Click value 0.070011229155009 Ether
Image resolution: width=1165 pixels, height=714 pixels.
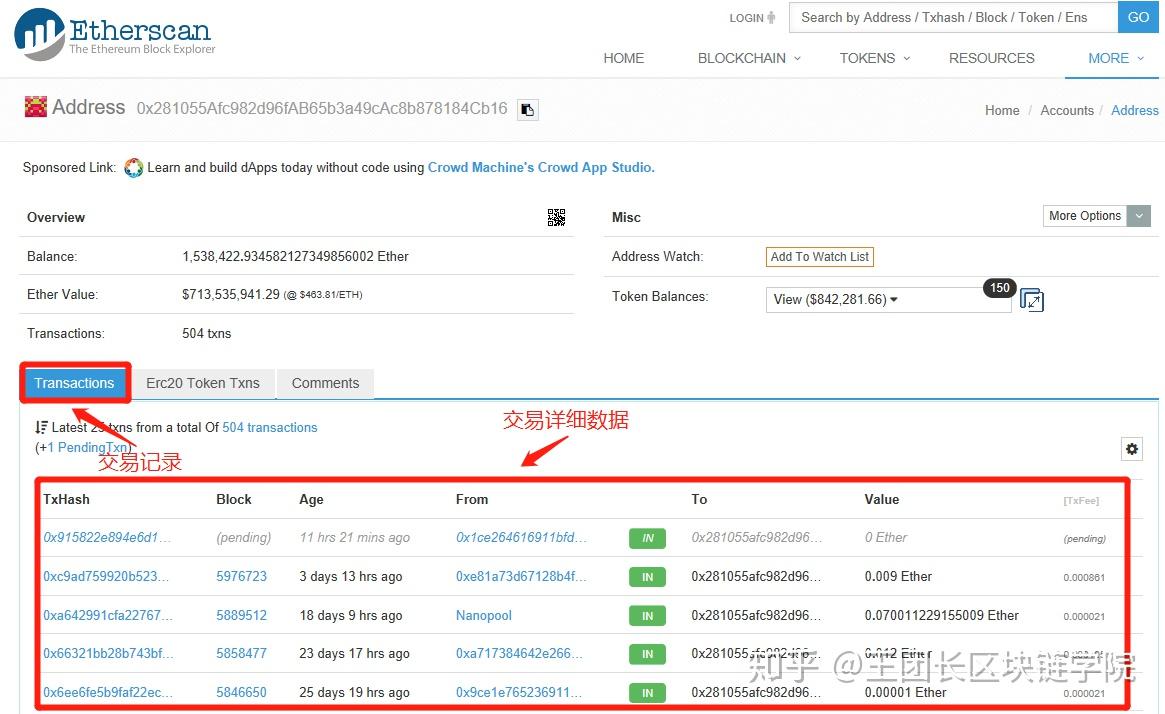point(941,615)
